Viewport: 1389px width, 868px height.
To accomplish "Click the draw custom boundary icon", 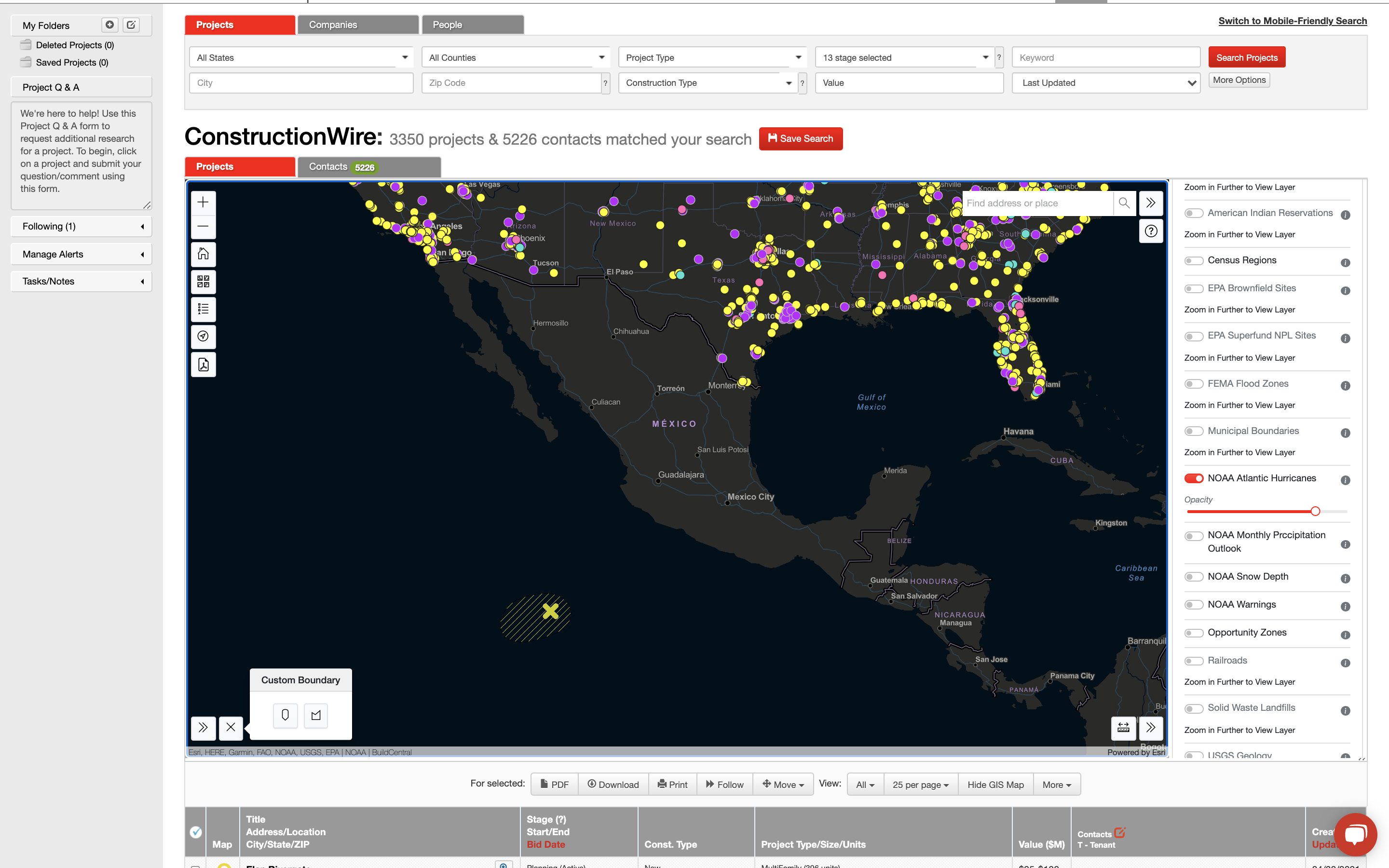I will click(316, 714).
